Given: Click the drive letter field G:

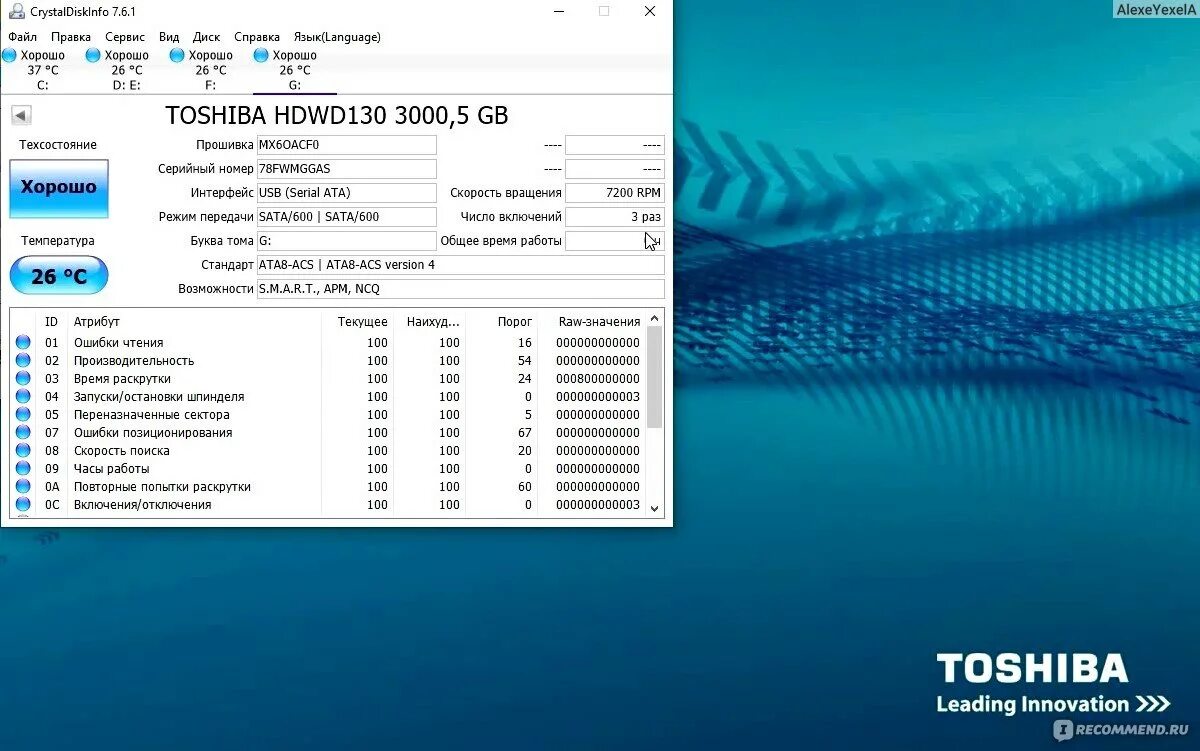Looking at the screenshot, I should tap(346, 241).
